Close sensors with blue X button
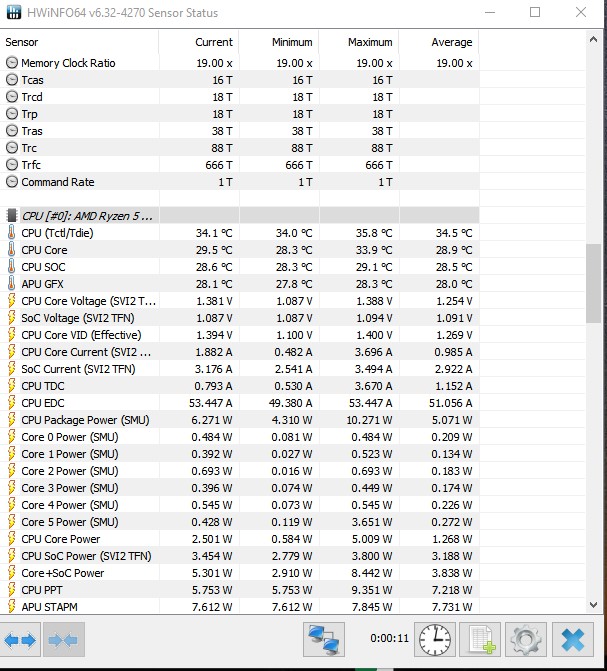Screen dimensions: 607x671 tap(573, 640)
